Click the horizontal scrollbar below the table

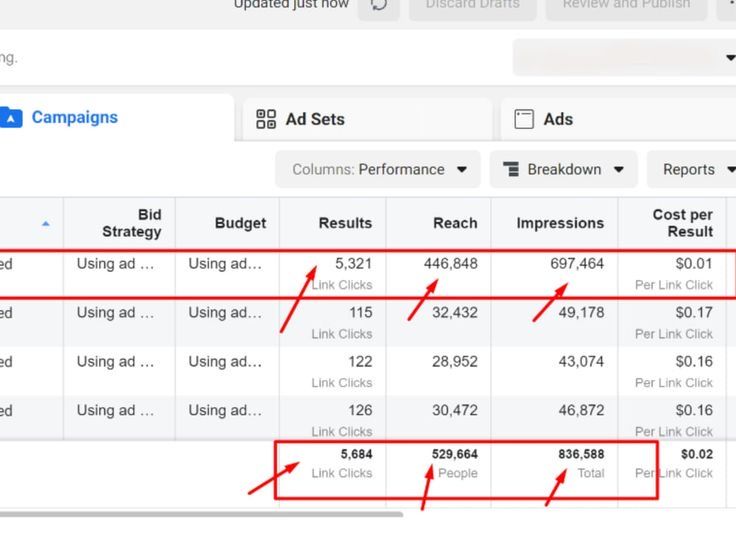[200, 515]
